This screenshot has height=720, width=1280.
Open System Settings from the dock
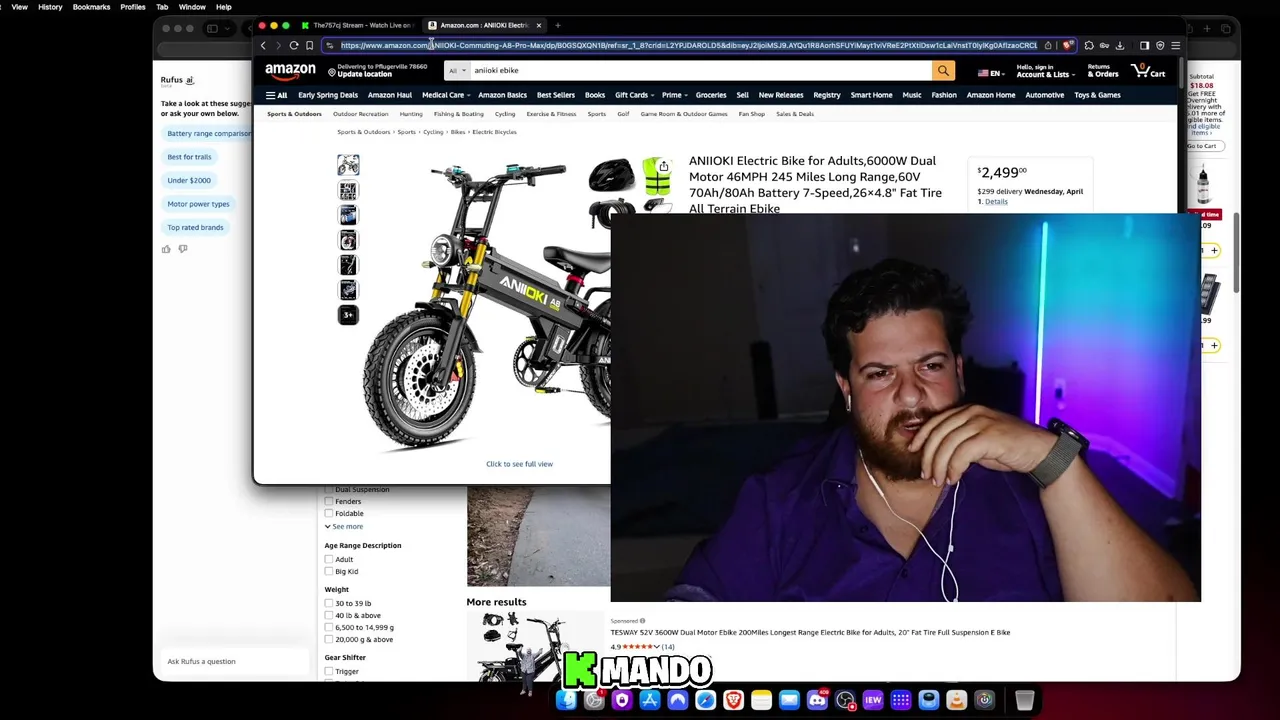coord(594,700)
